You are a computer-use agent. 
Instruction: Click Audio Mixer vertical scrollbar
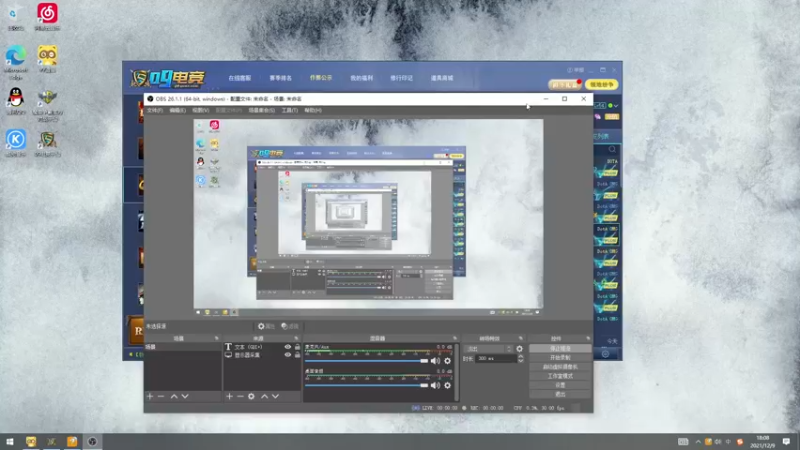457,372
